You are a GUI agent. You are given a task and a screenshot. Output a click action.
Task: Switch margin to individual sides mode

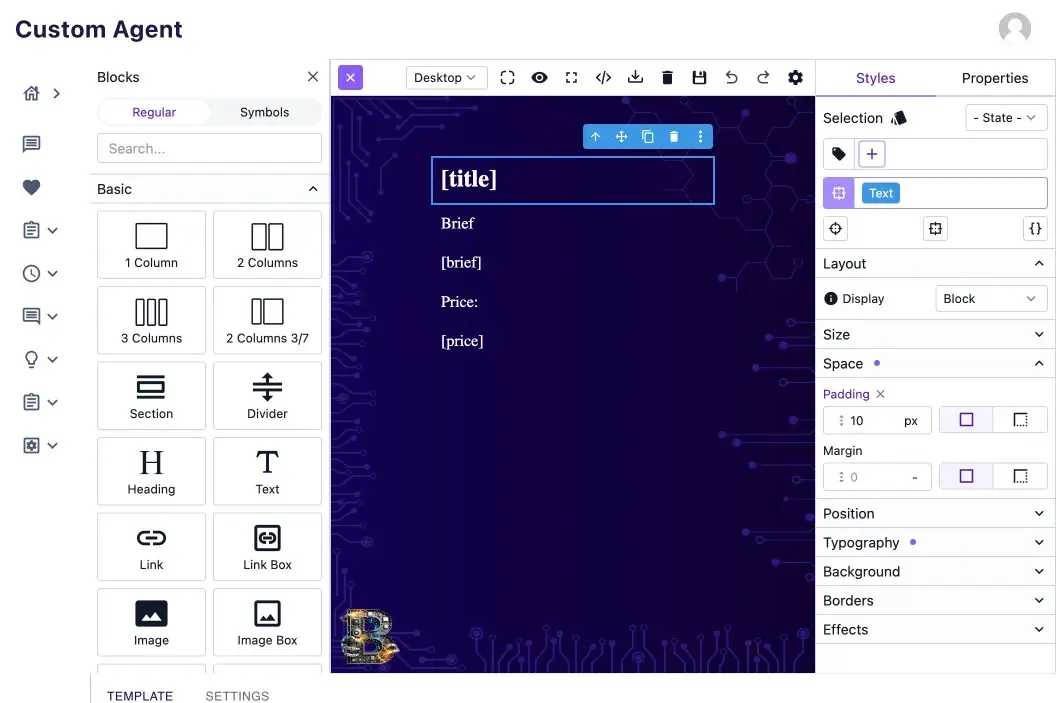pos(1020,476)
